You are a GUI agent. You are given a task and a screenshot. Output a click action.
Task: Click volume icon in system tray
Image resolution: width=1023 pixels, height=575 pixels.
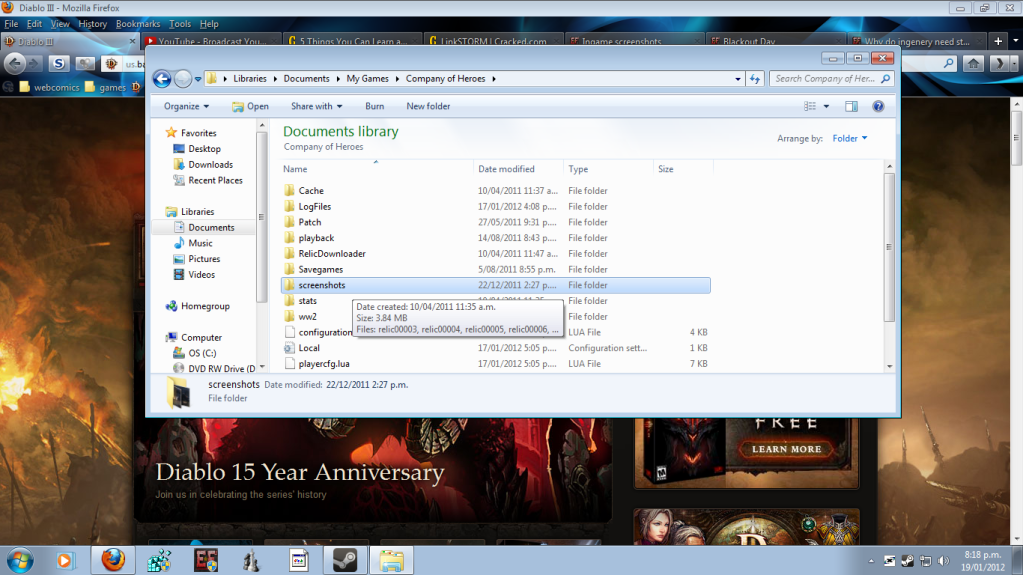[x=943, y=561]
